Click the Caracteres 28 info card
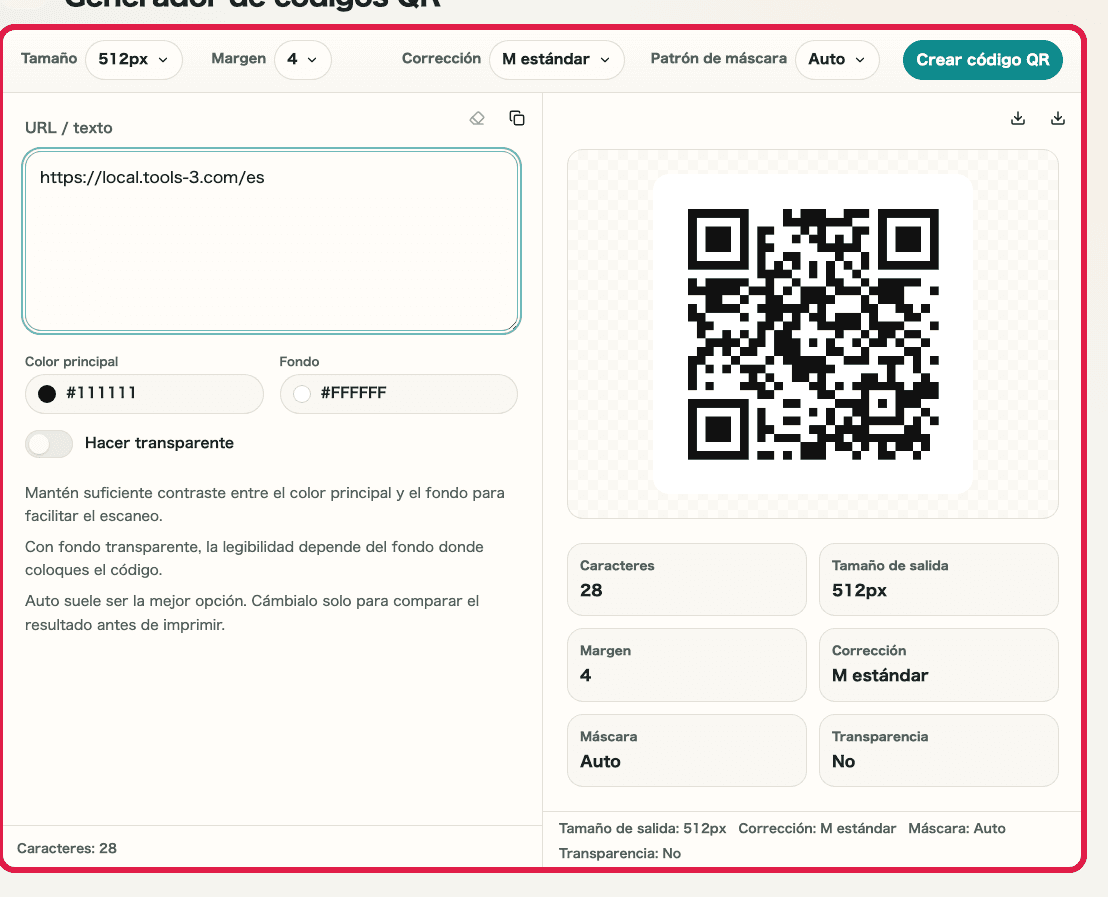 [686, 579]
